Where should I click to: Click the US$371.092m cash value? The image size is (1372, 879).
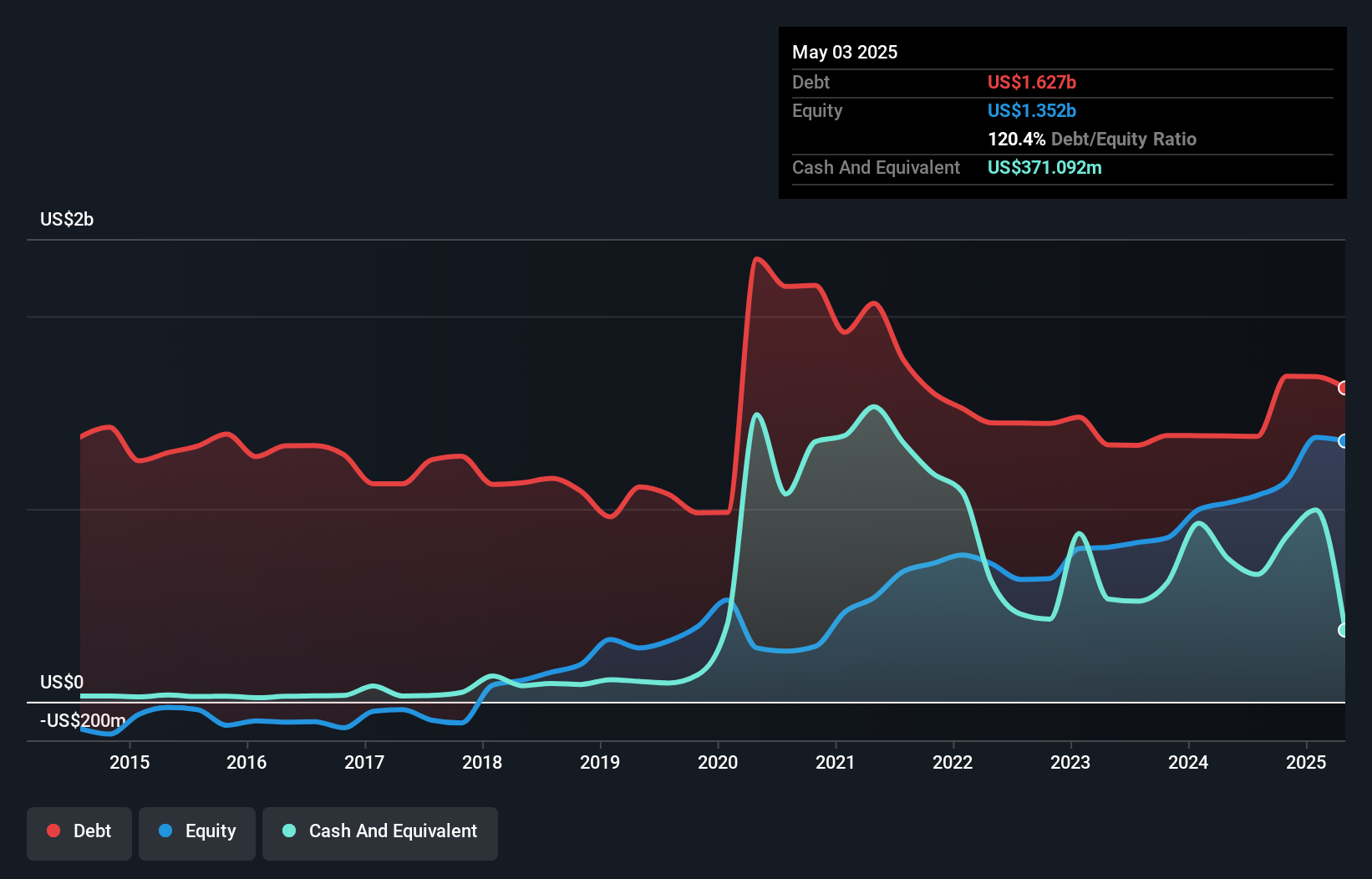[x=1044, y=167]
